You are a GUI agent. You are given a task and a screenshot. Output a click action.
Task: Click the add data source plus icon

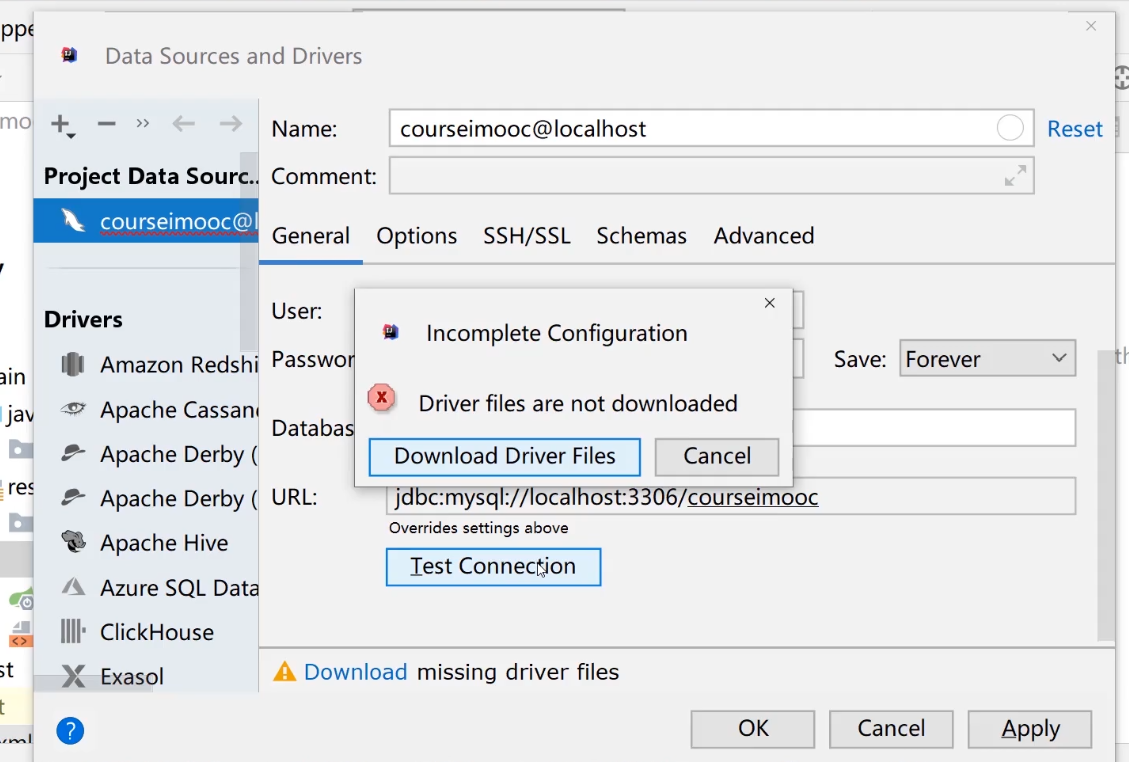(x=62, y=125)
